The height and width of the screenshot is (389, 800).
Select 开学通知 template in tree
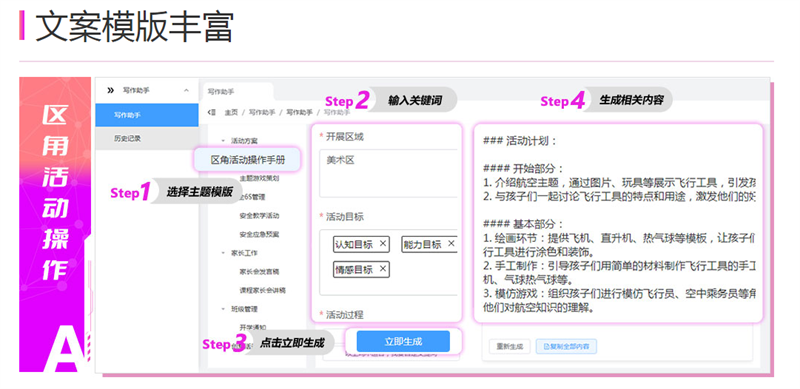(253, 327)
